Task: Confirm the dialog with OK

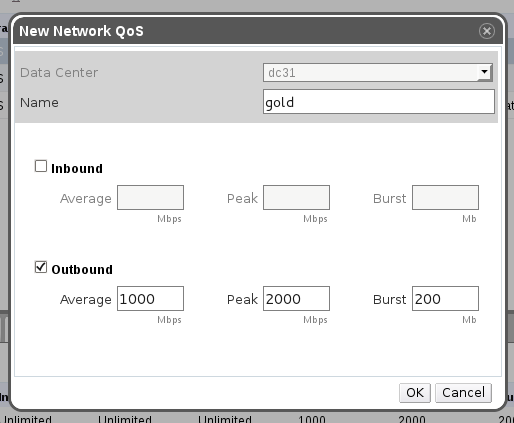Action: (x=415, y=393)
